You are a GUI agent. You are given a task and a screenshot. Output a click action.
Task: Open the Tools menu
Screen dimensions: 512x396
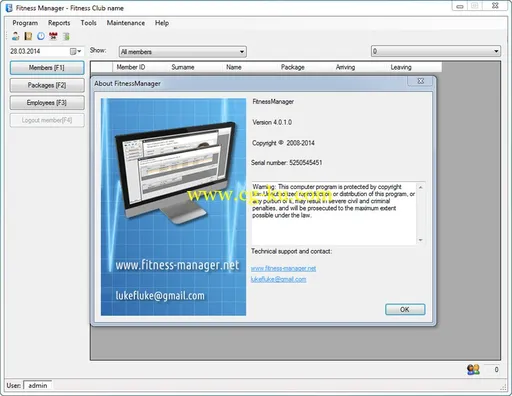[x=88, y=23]
